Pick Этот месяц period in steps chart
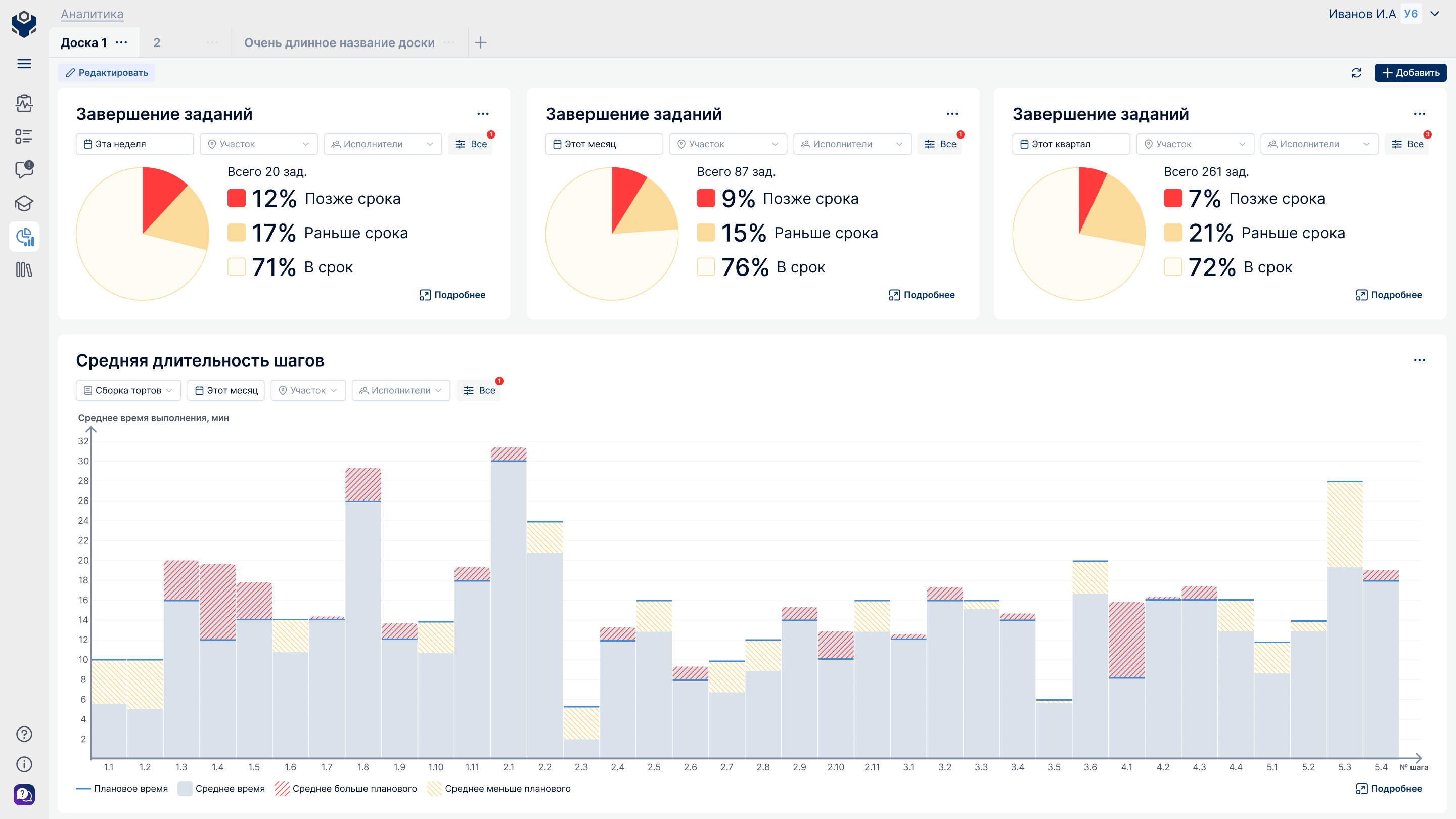This screenshot has width=1456, height=819. click(226, 391)
